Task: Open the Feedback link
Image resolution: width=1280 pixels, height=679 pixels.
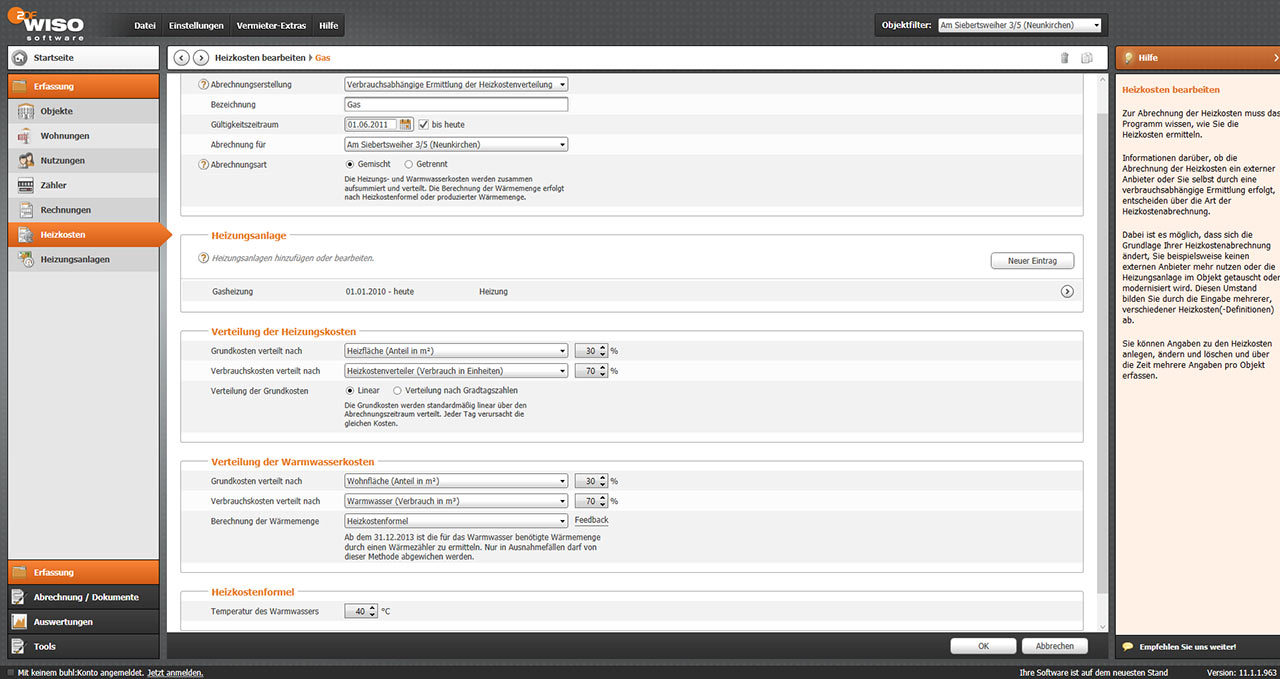Action: tap(591, 521)
